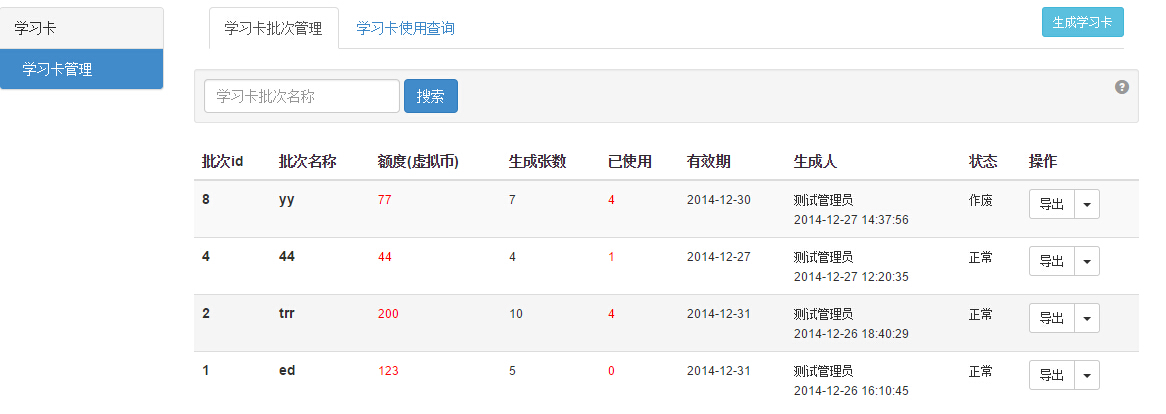Image resolution: width=1166 pixels, height=414 pixels.
Task: Click timestamp 2014-12-26 16:10:45
Action: [851, 391]
